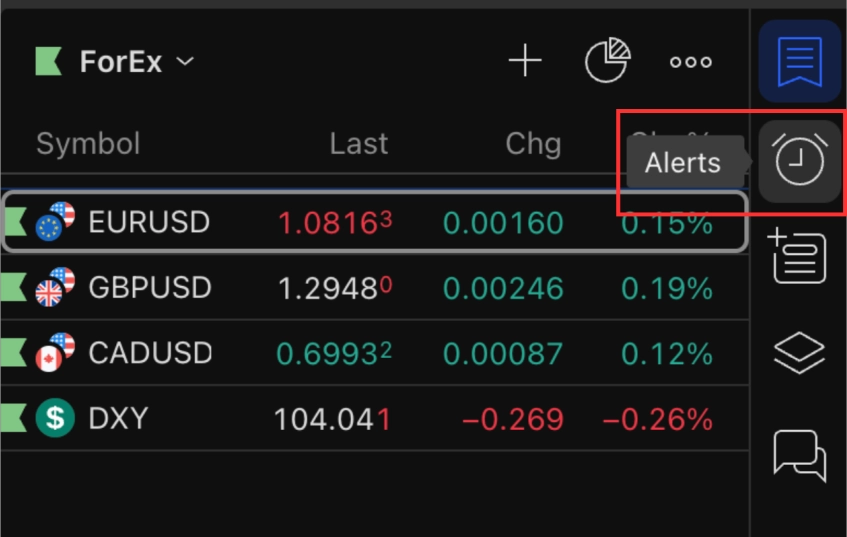
Task: Select the CADUSD symbol row
Action: [x=150, y=353]
